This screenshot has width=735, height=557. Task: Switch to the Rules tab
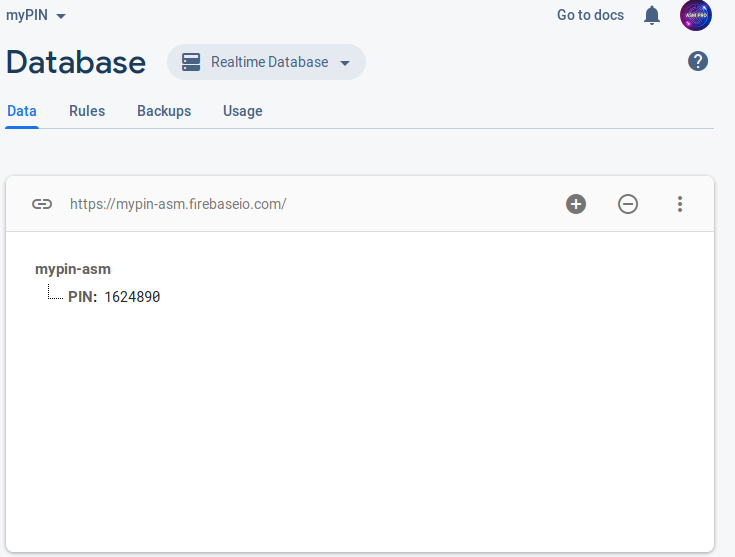87,111
